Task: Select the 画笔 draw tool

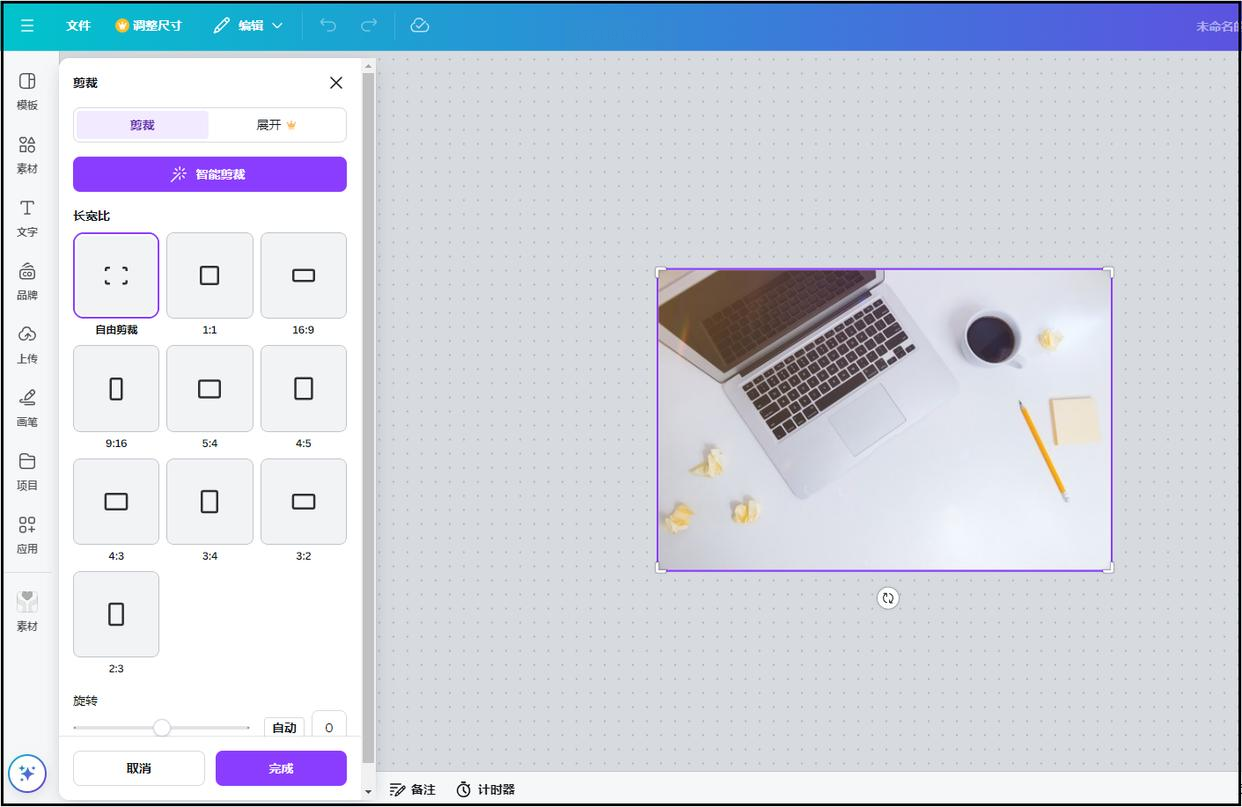Action: (27, 398)
